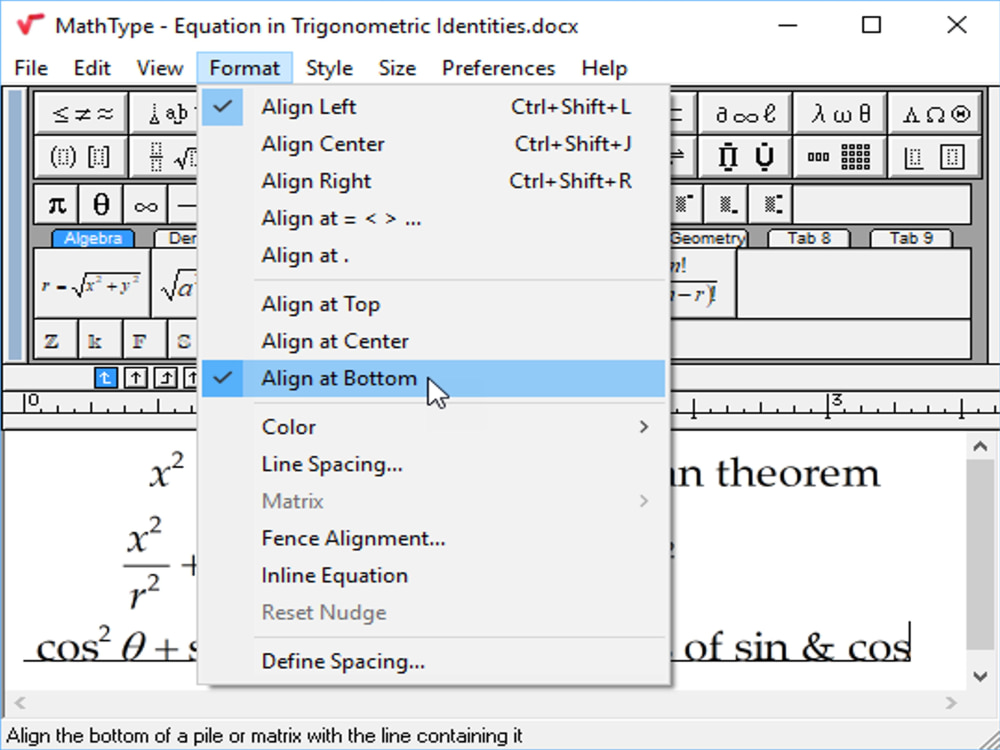Open the File menu
Viewport: 1000px width, 750px height.
coord(31,68)
